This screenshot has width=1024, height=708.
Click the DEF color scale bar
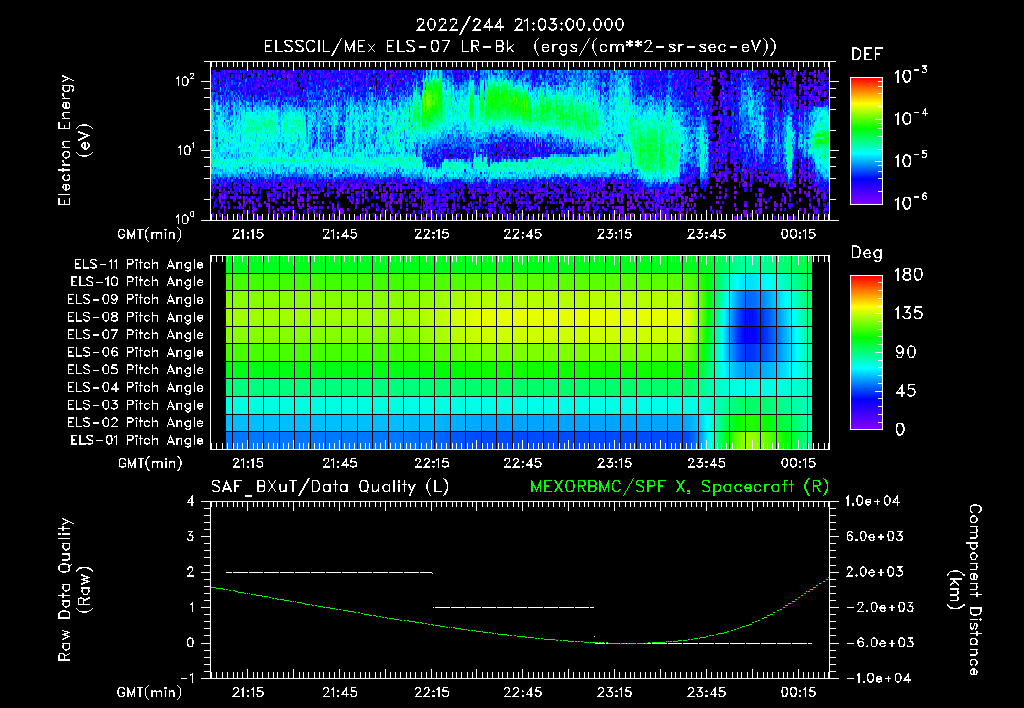click(x=866, y=140)
